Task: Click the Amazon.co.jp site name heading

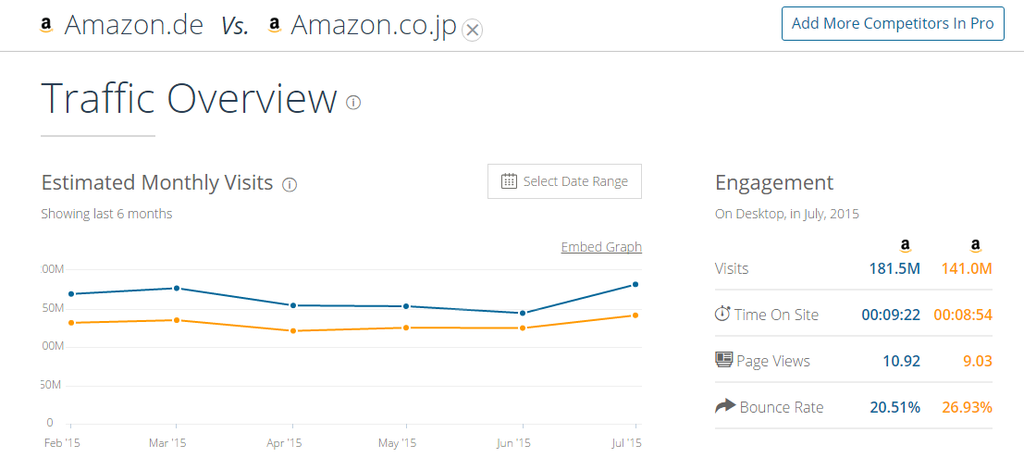Action: (x=373, y=27)
